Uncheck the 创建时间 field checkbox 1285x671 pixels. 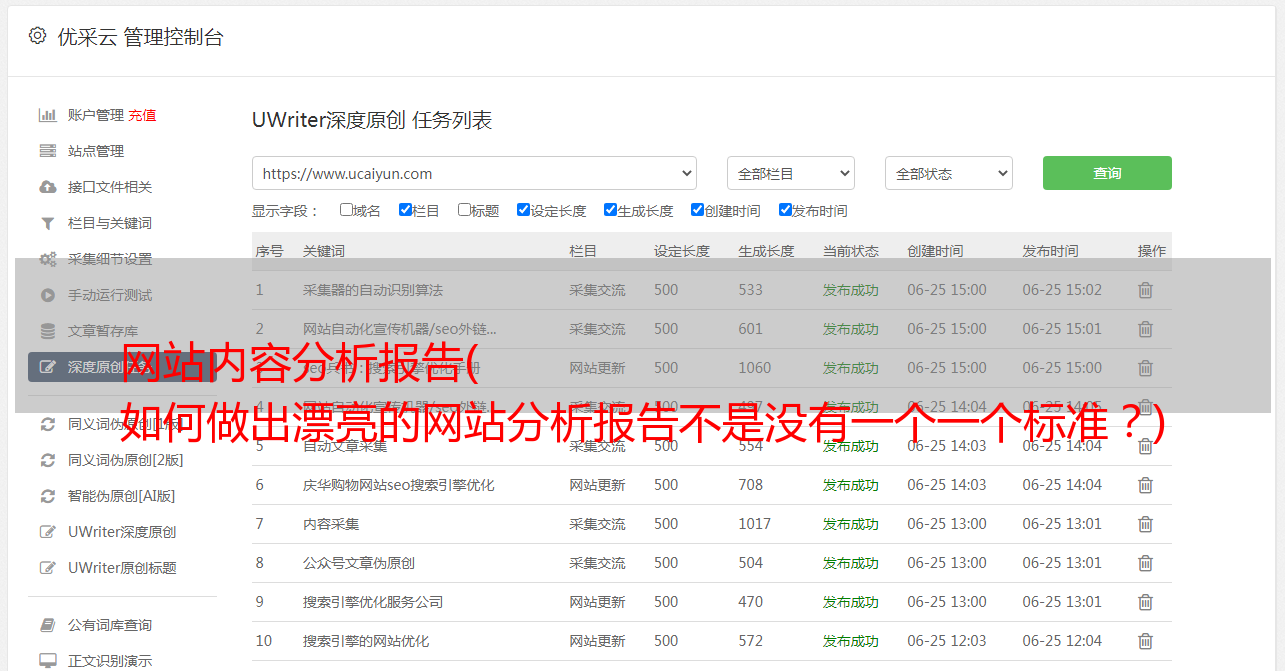pyautogui.click(x=697, y=210)
